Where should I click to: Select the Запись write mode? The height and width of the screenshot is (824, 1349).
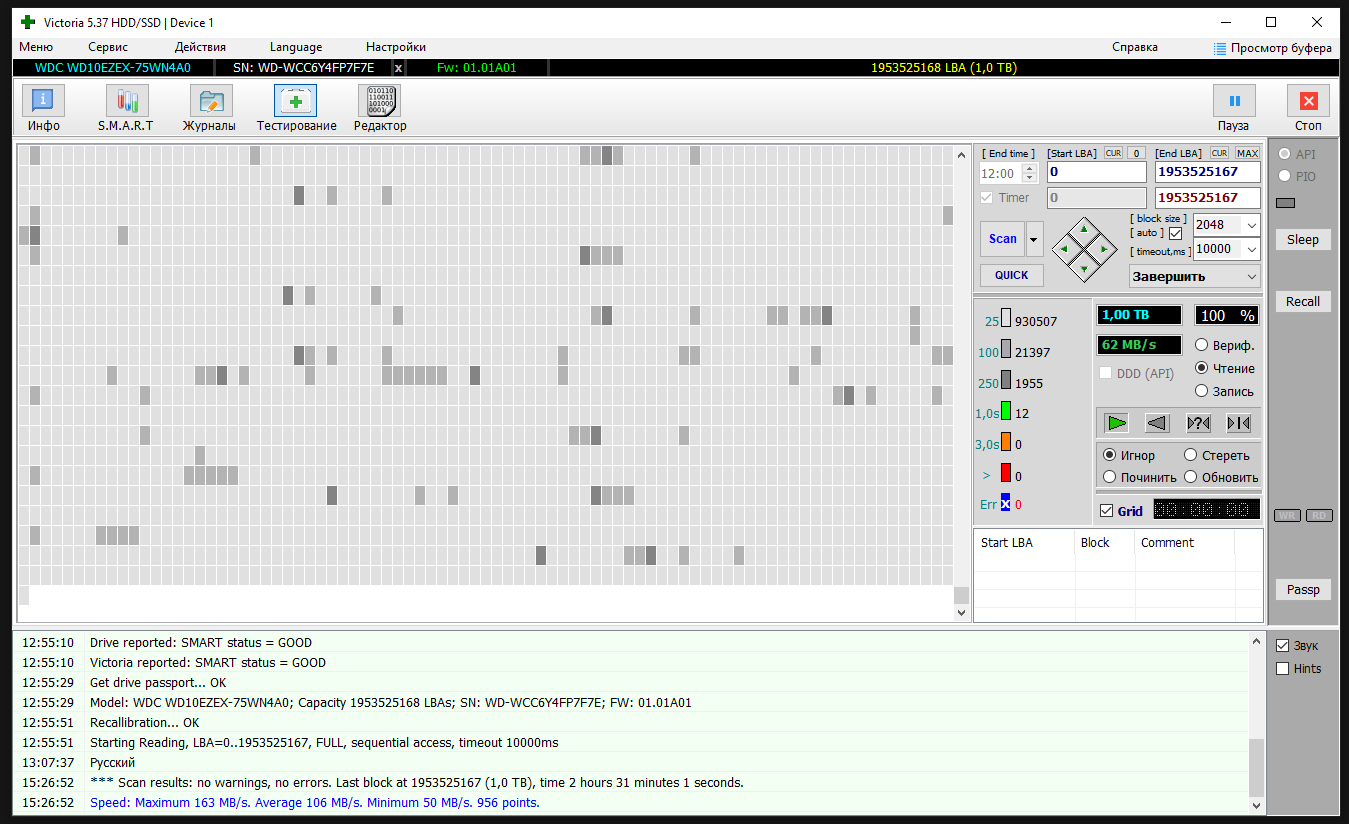[x=1202, y=391]
